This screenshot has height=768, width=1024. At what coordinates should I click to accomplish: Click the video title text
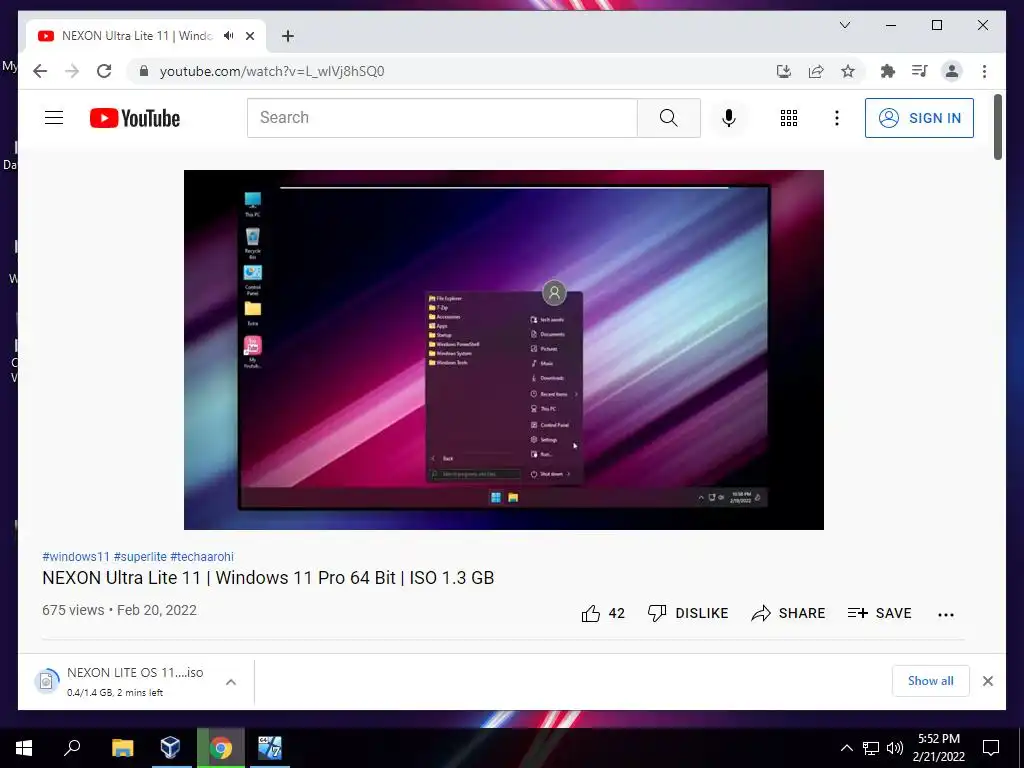(268, 578)
